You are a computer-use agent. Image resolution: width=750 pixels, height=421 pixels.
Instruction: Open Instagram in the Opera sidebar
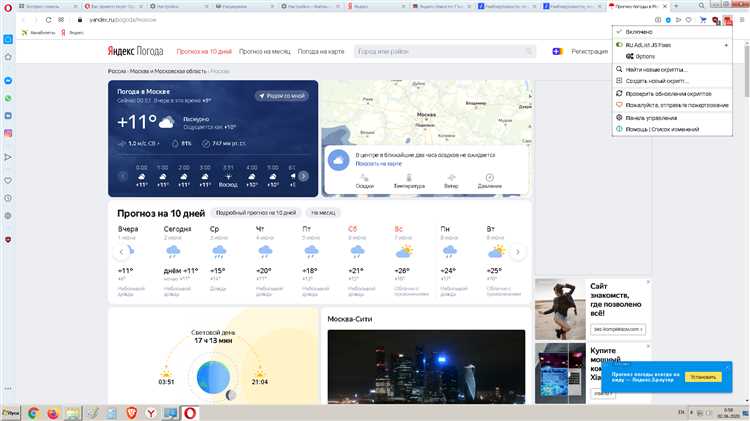click(8, 133)
